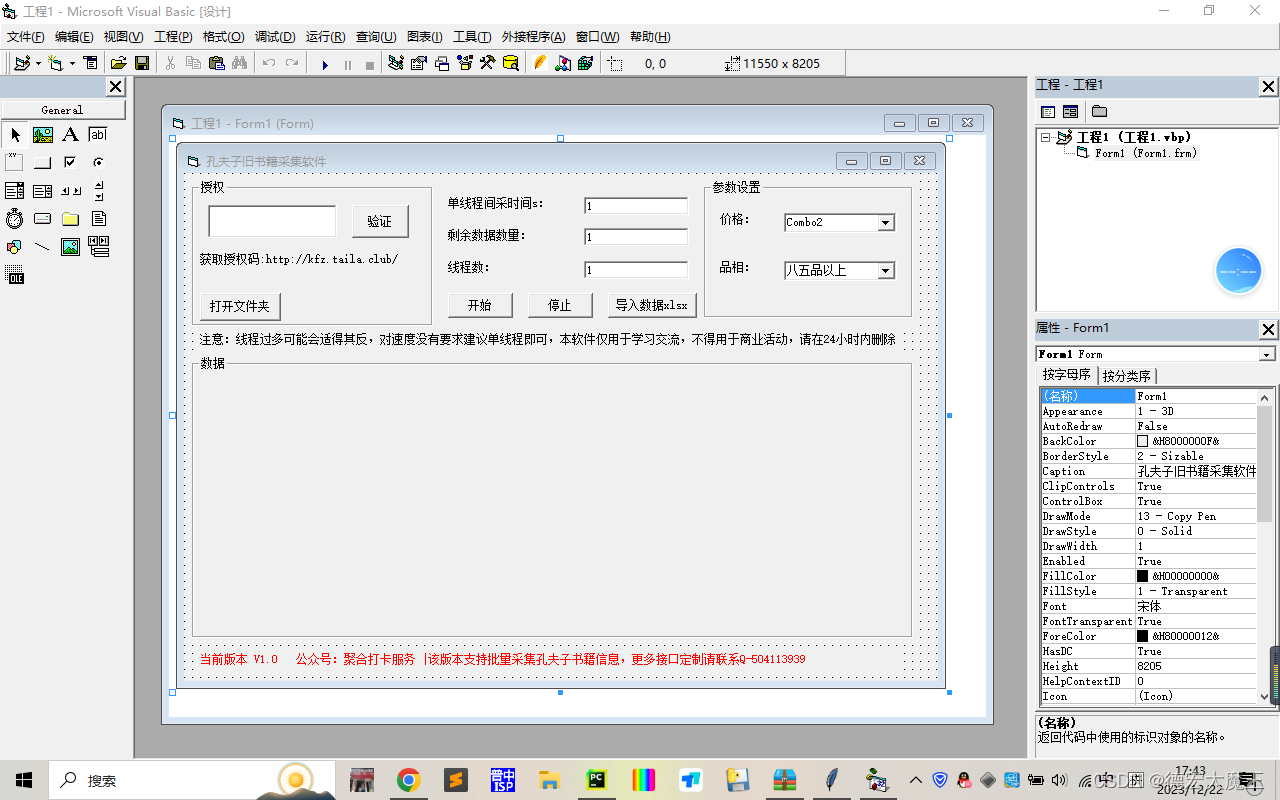Select the TextBox control tool
The width and height of the screenshot is (1280, 800).
(x=98, y=134)
